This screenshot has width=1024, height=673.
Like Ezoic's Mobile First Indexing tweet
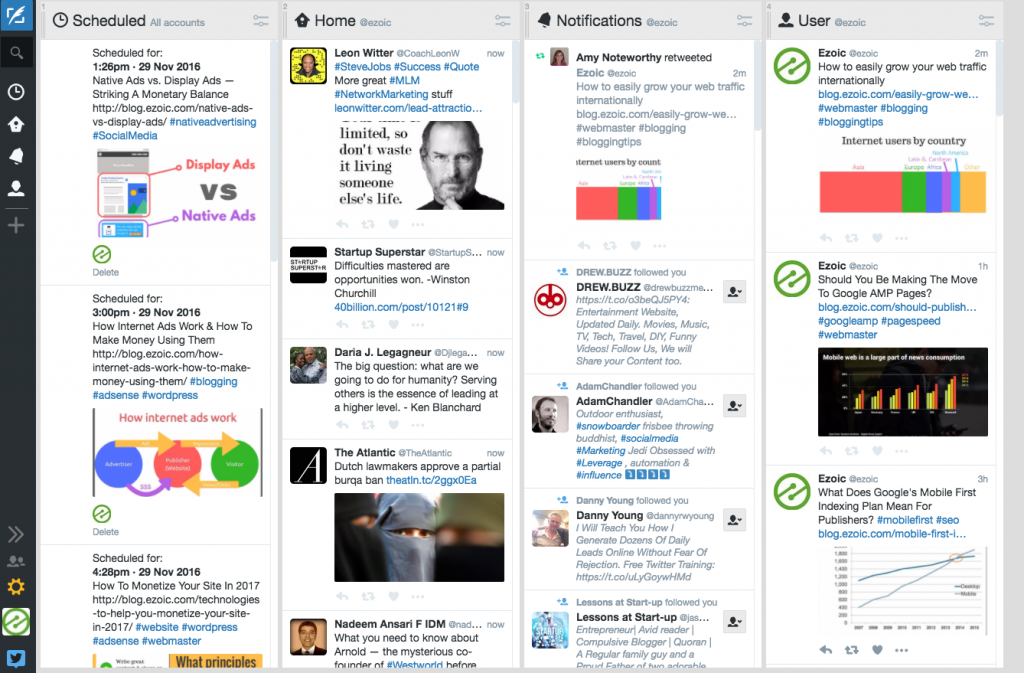(877, 650)
